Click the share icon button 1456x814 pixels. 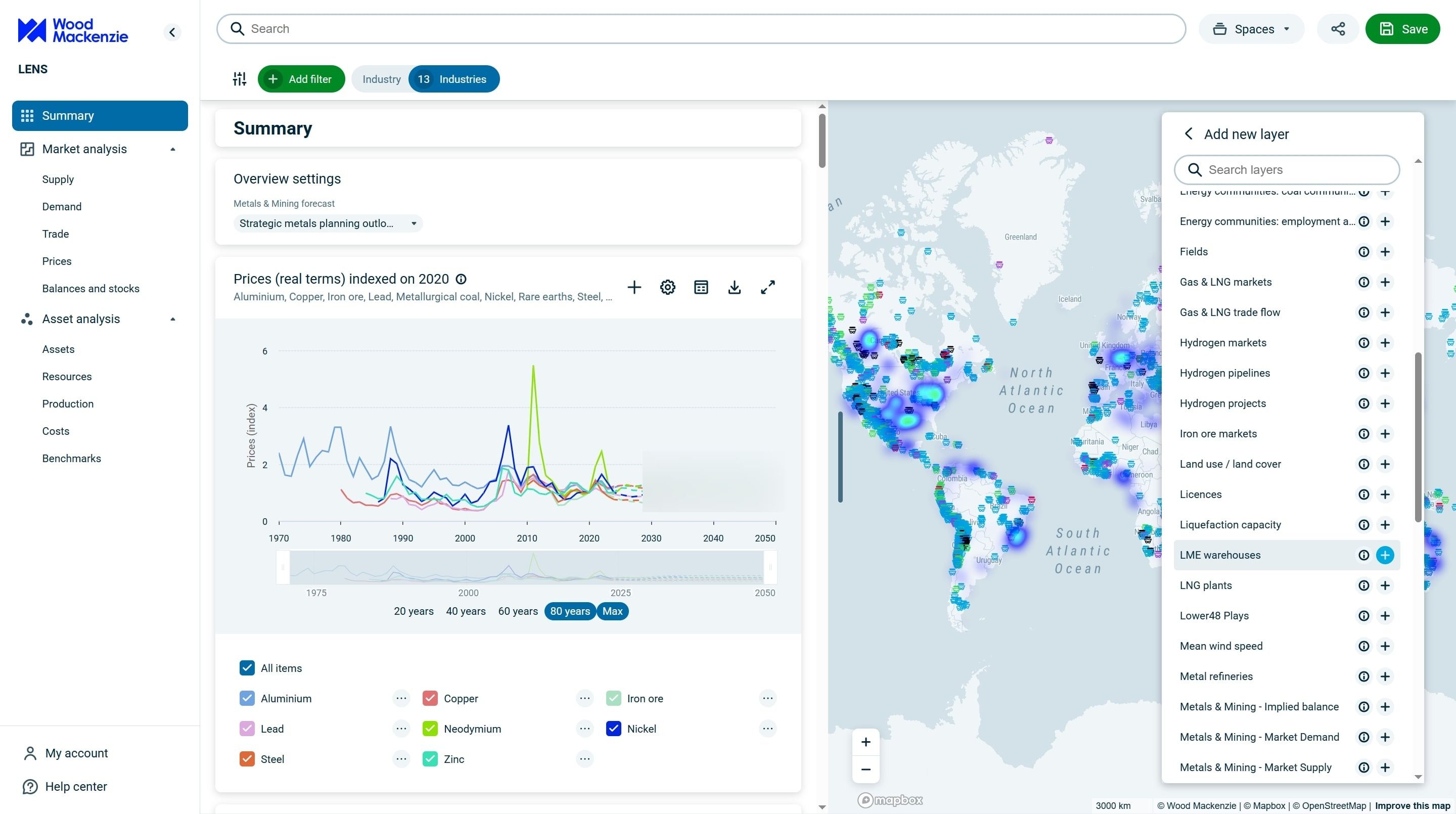(x=1337, y=29)
